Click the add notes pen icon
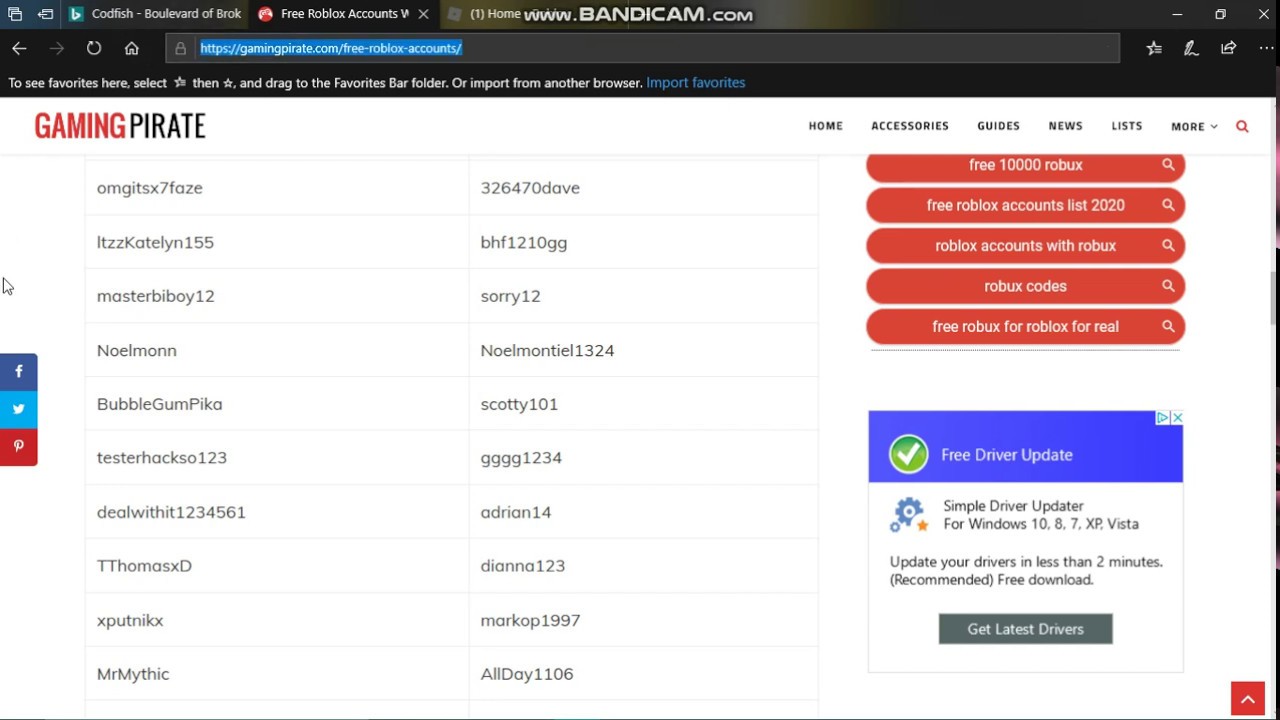 (1191, 48)
